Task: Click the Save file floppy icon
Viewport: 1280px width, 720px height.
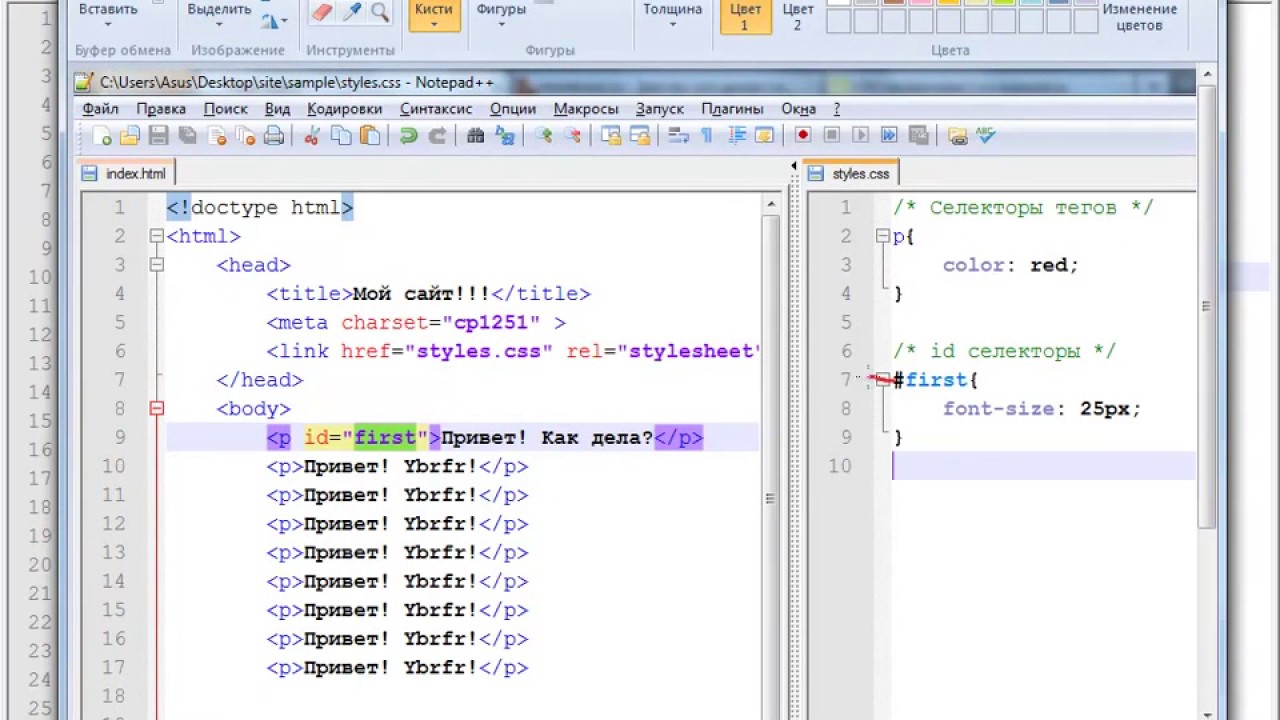Action: point(158,136)
